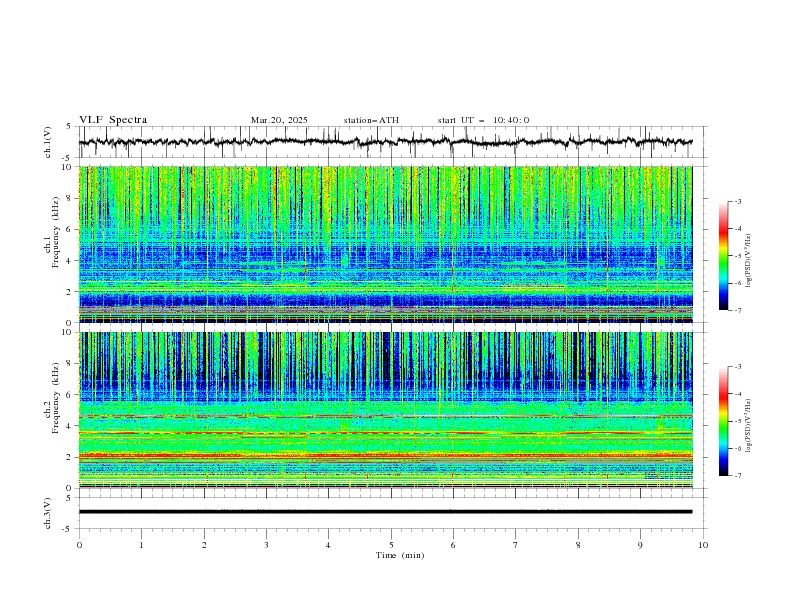This screenshot has width=792, height=612.
Task: Click the ch.1 waveform trace plot
Action: [392, 142]
